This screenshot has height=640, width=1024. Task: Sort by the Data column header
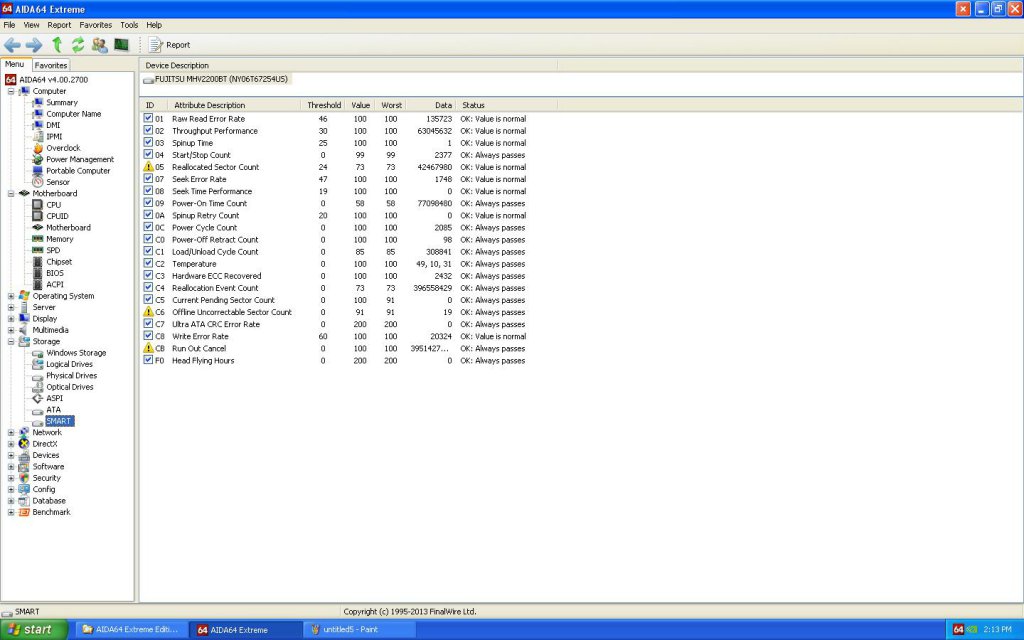click(x=431, y=105)
